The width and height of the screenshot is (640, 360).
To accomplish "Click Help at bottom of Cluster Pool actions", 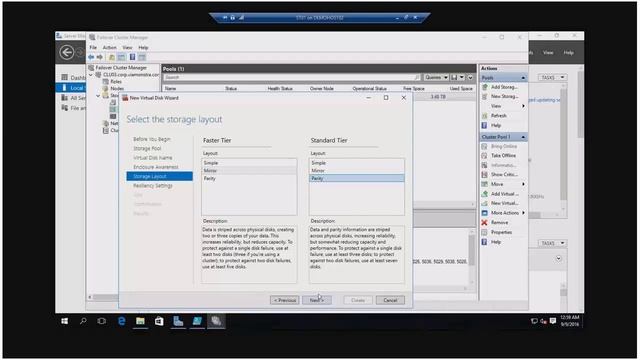I will point(496,242).
